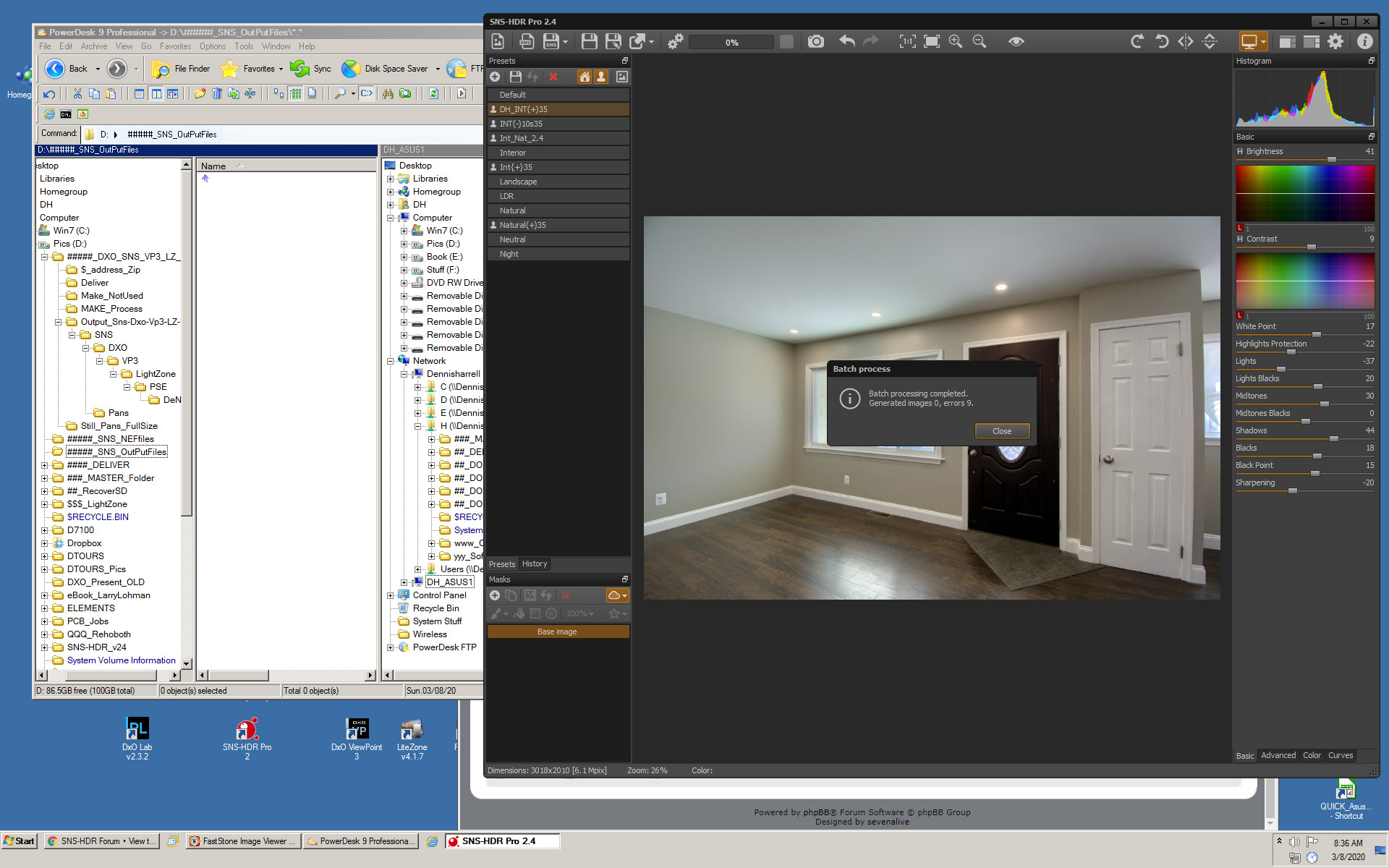The height and width of the screenshot is (868, 1389).
Task: Click the export to external app icon
Action: pos(637,42)
